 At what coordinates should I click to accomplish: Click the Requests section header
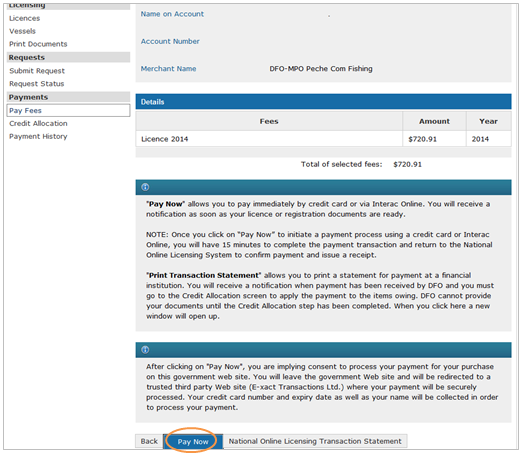[68, 57]
